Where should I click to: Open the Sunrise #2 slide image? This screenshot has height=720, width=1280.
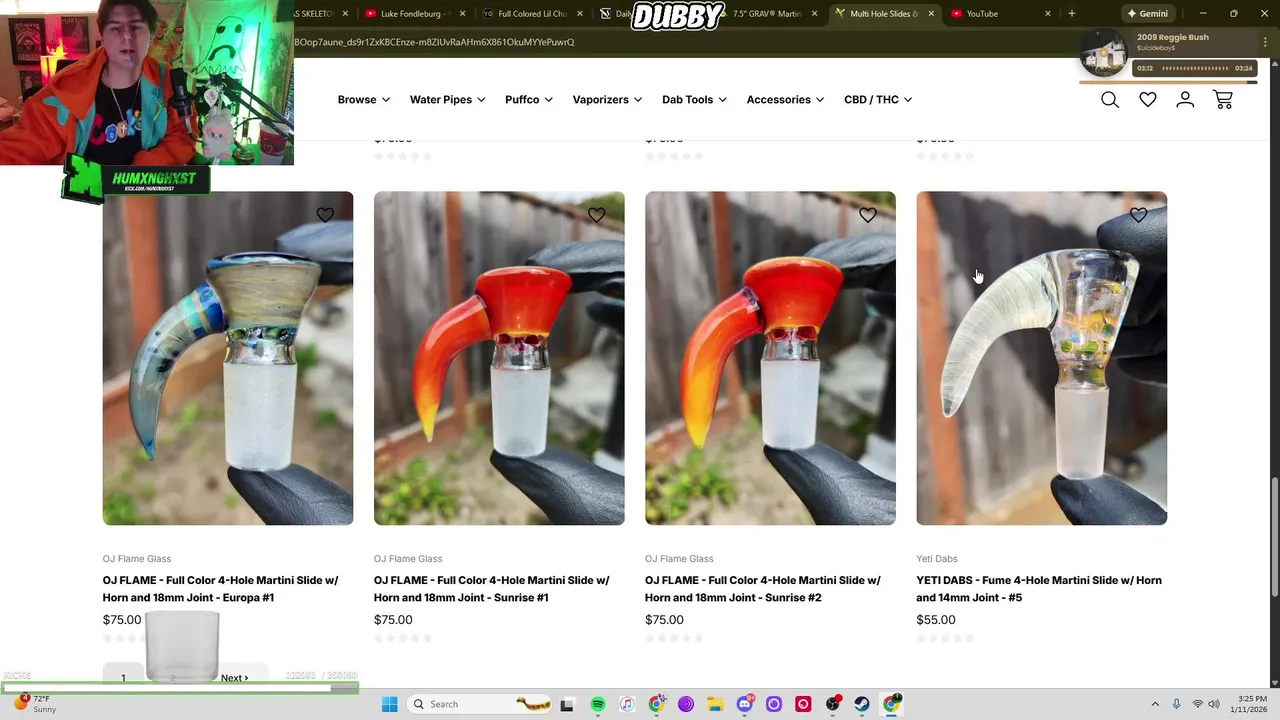point(770,358)
